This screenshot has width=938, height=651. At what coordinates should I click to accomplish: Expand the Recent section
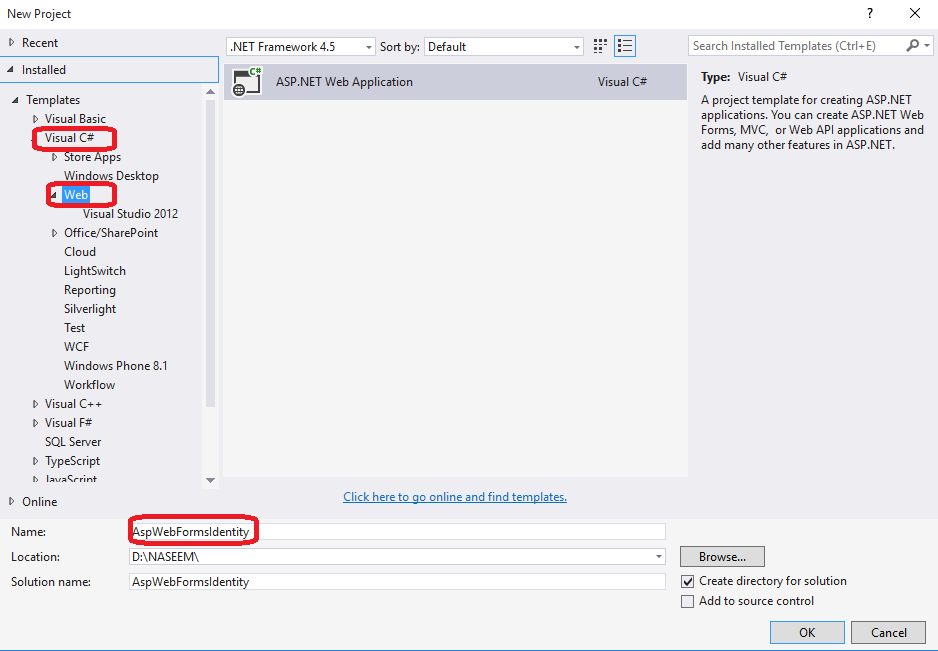coord(11,42)
